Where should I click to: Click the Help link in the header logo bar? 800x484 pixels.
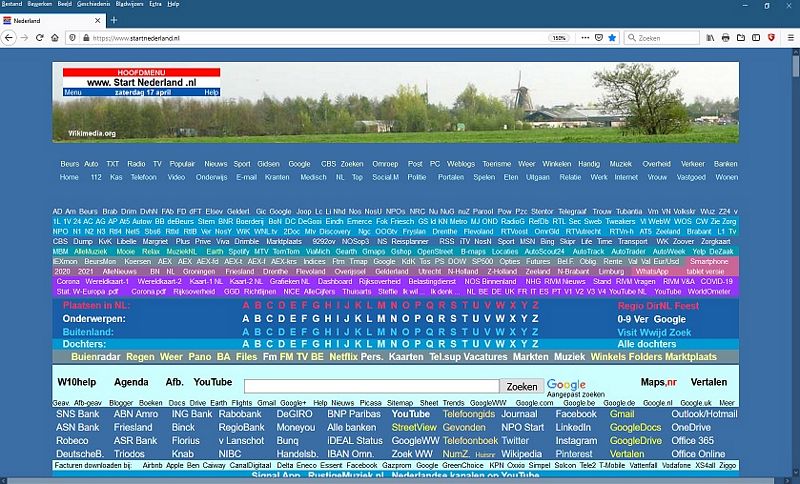point(211,92)
